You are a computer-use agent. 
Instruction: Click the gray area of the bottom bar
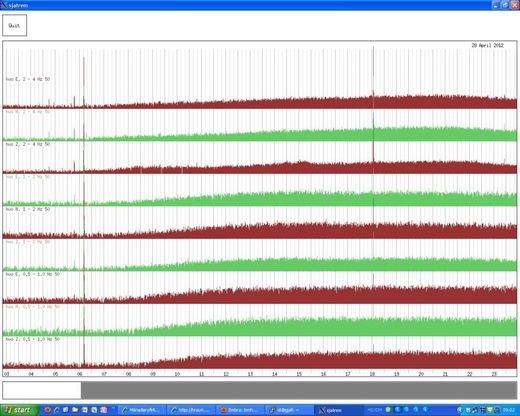click(299, 390)
